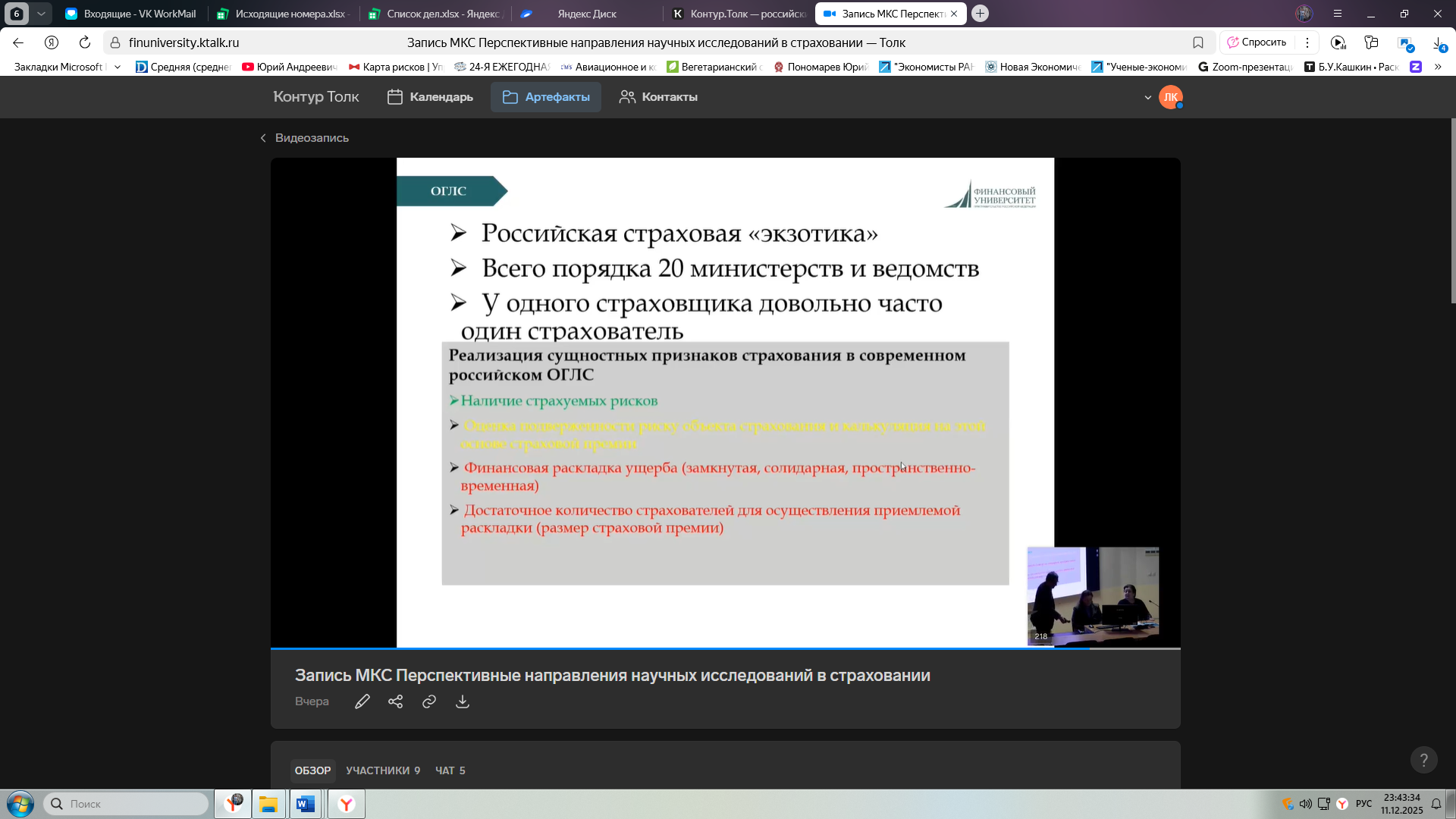1456x819 pixels.
Task: Switch to the Чат 5 tab
Action: 450,770
